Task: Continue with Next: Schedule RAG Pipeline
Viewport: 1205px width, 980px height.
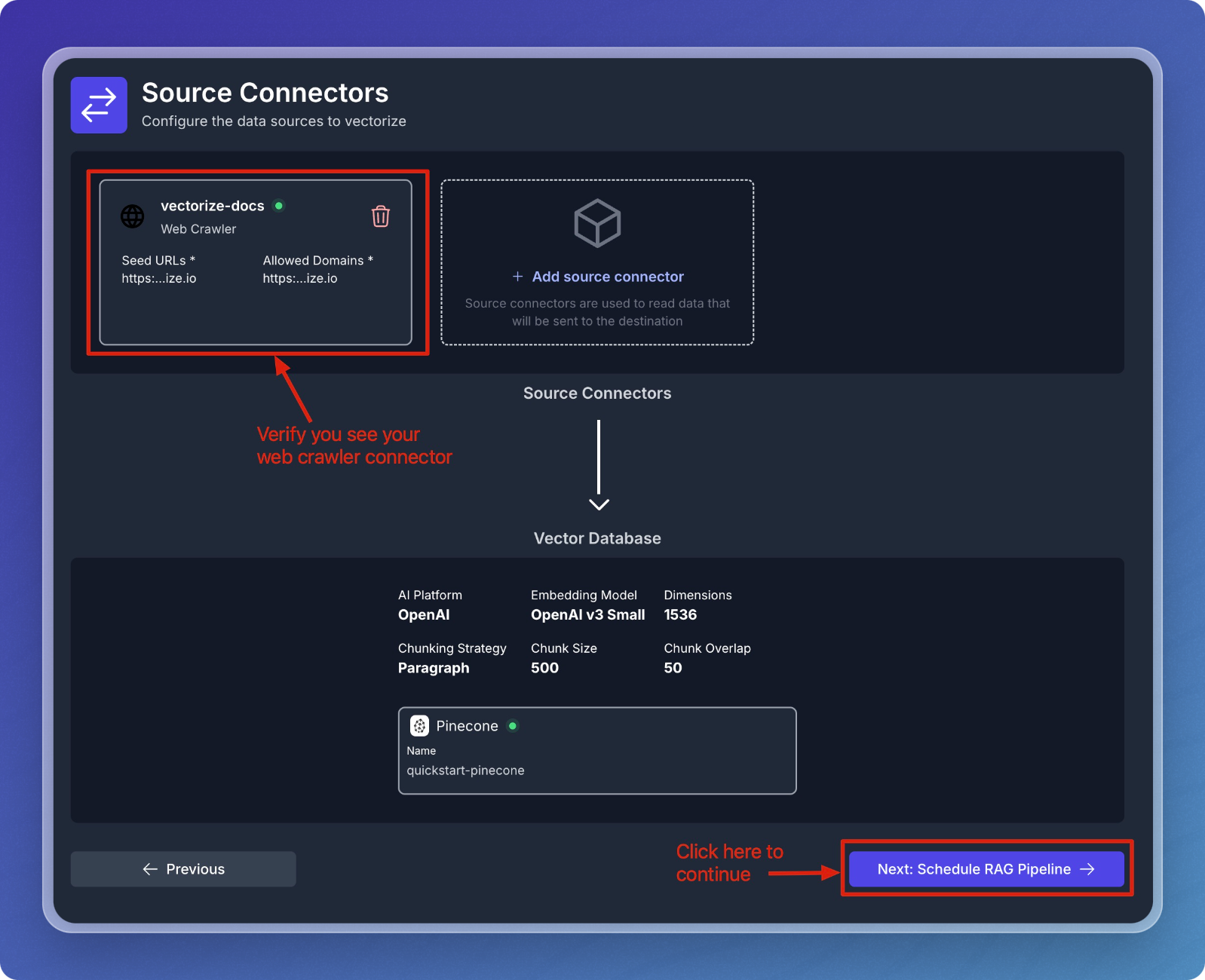Action: tap(986, 869)
